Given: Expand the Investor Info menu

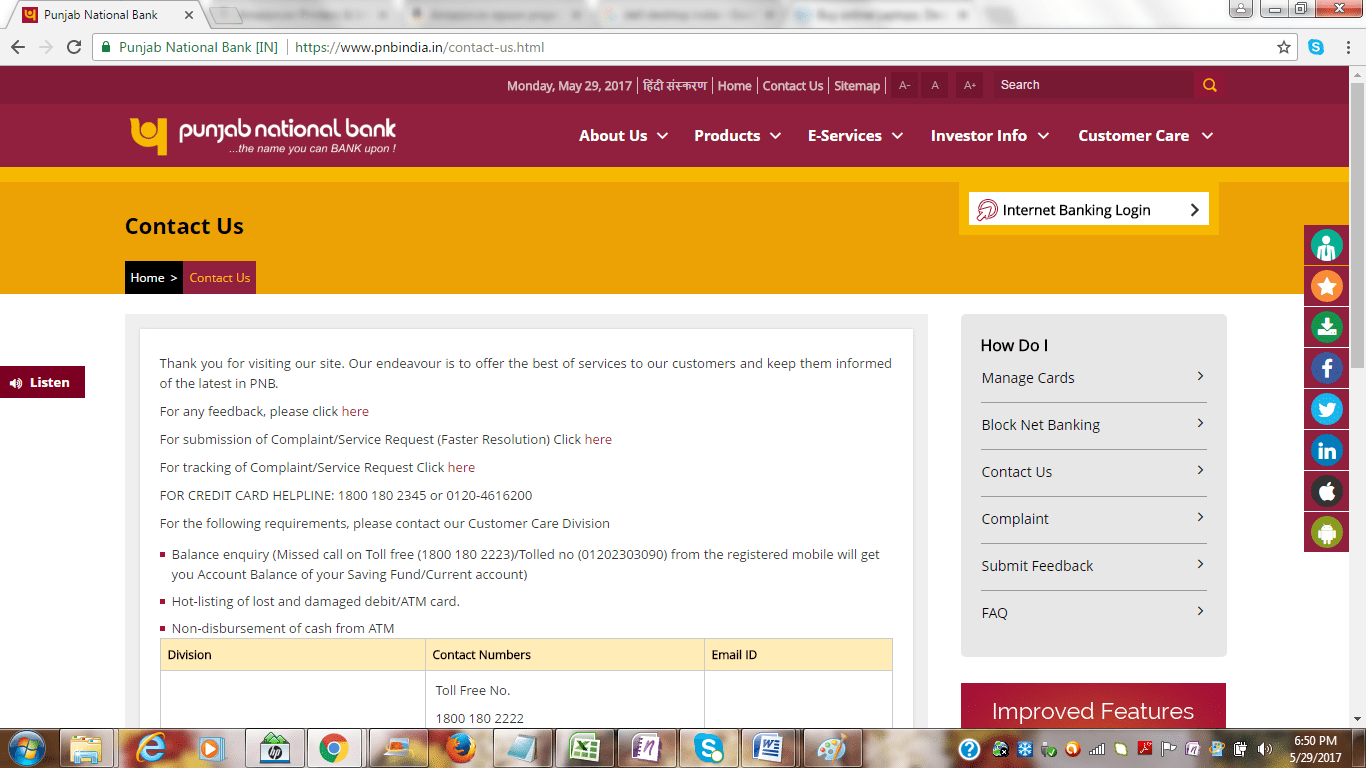Looking at the screenshot, I should [x=990, y=136].
